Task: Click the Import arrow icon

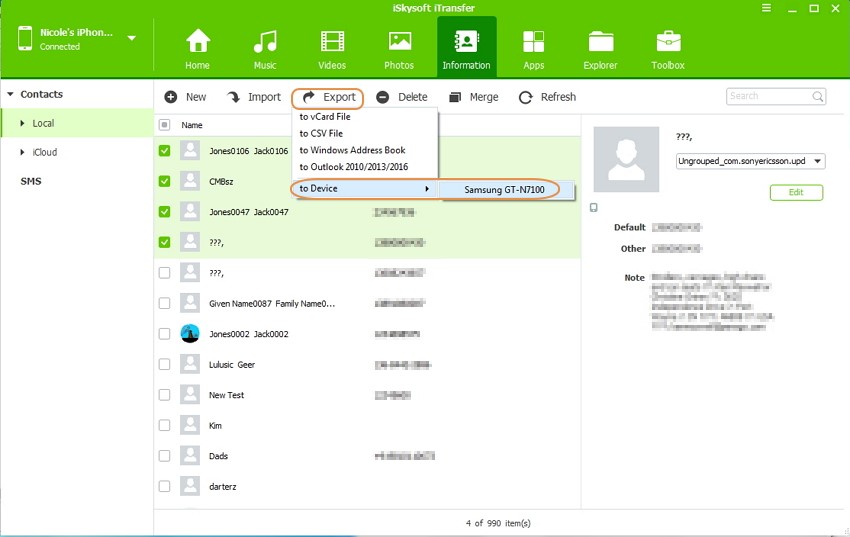Action: pyautogui.click(x=234, y=97)
